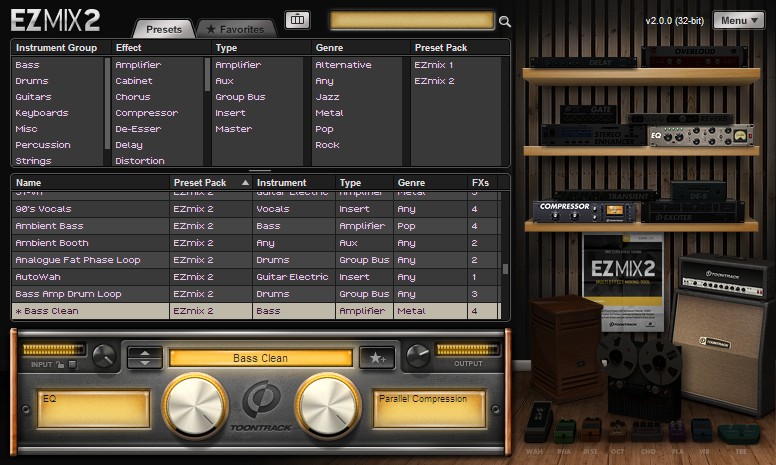776x465 pixels.
Task: Select the 90's Vocals preset row
Action: 254,209
